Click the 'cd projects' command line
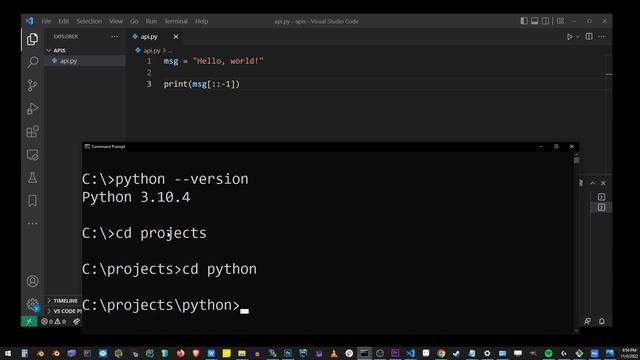The image size is (640, 360). click(144, 233)
